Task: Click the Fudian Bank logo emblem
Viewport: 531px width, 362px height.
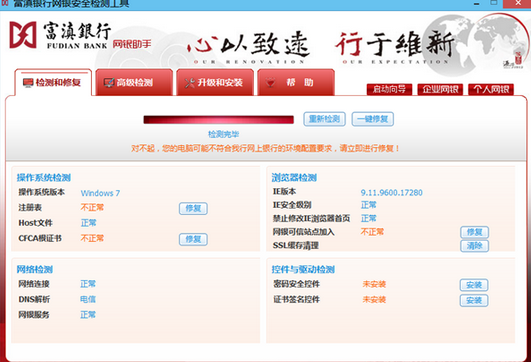Action: coord(23,35)
